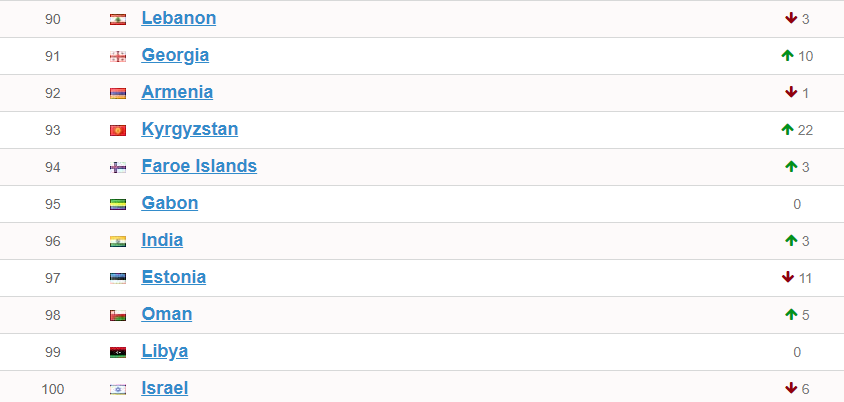
Task: Click the Kyrgyzstan flag icon
Action: (x=118, y=130)
